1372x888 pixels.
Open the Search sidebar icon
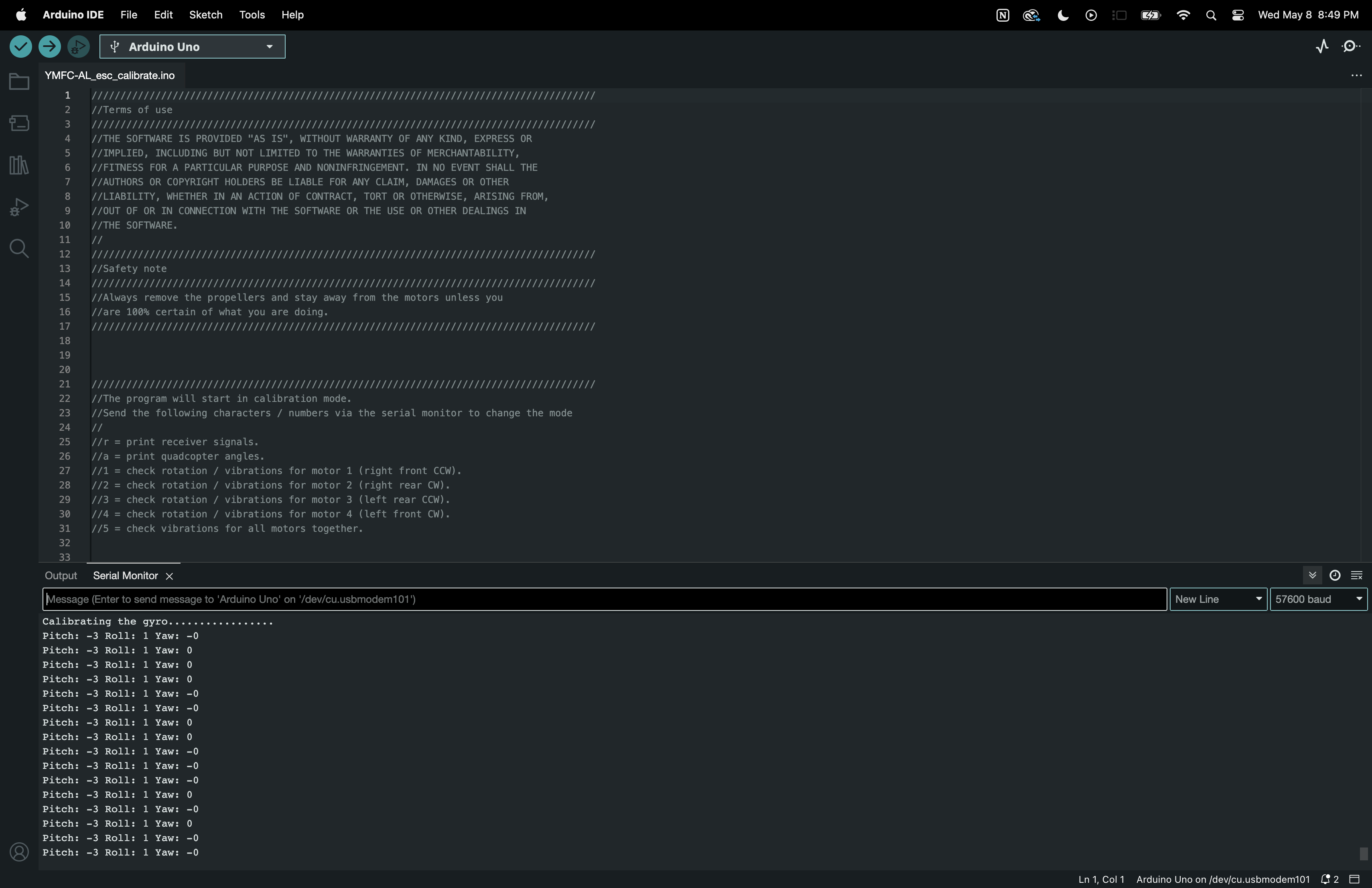19,249
